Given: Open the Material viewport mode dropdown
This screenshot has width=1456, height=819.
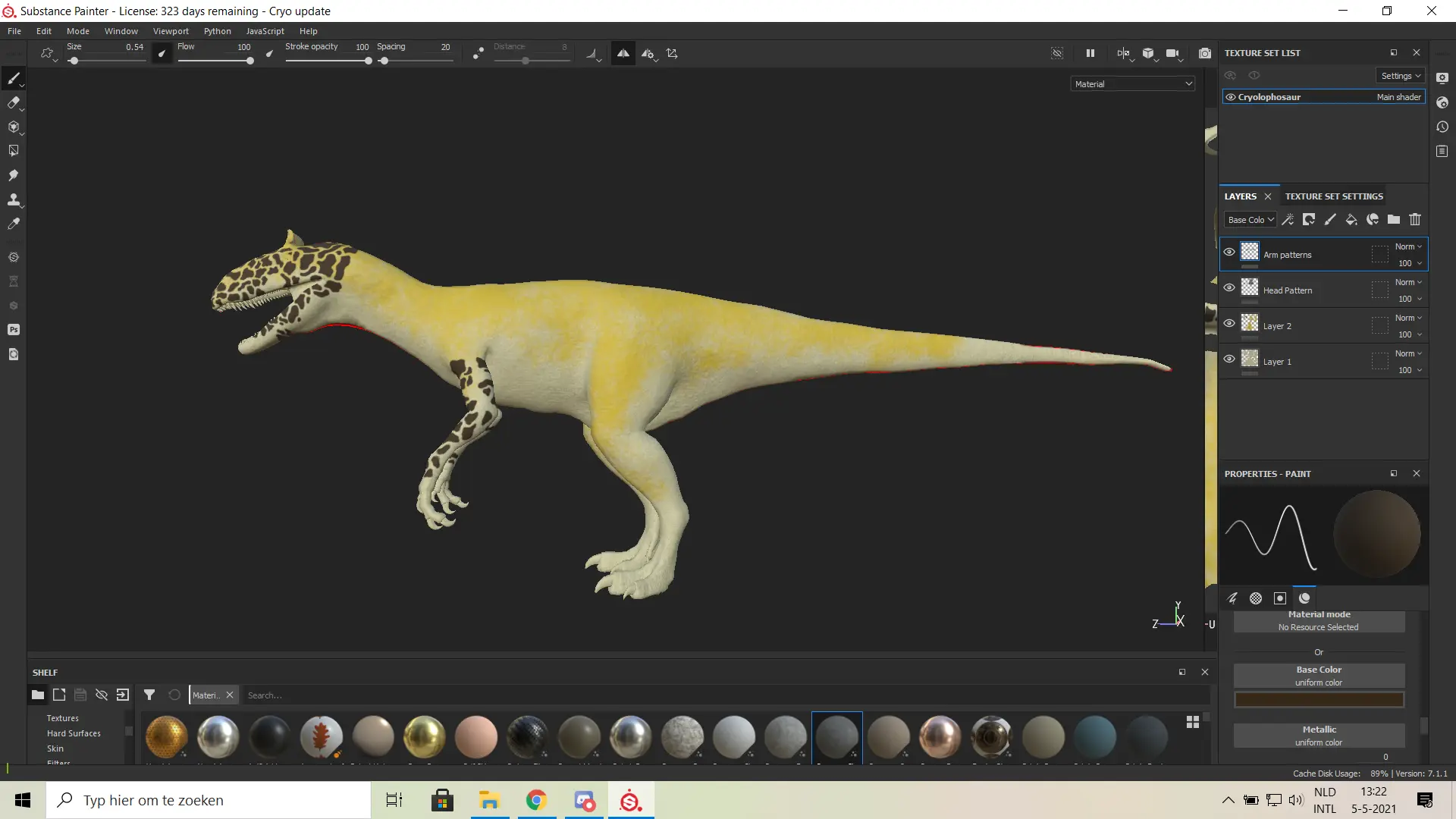Looking at the screenshot, I should click(x=1133, y=84).
